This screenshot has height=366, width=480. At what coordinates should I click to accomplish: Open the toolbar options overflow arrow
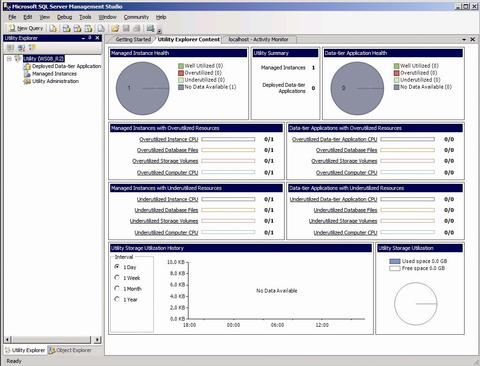(x=159, y=31)
